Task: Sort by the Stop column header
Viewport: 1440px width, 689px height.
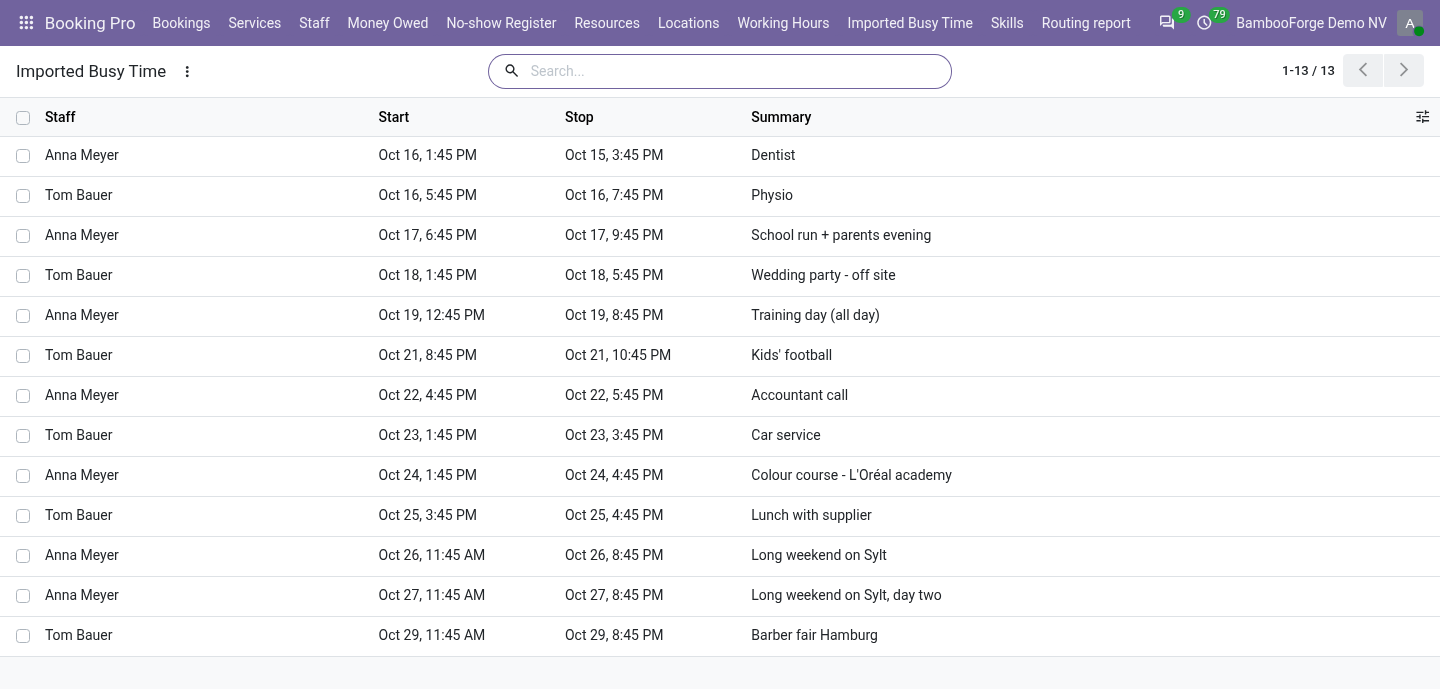Action: [x=579, y=117]
